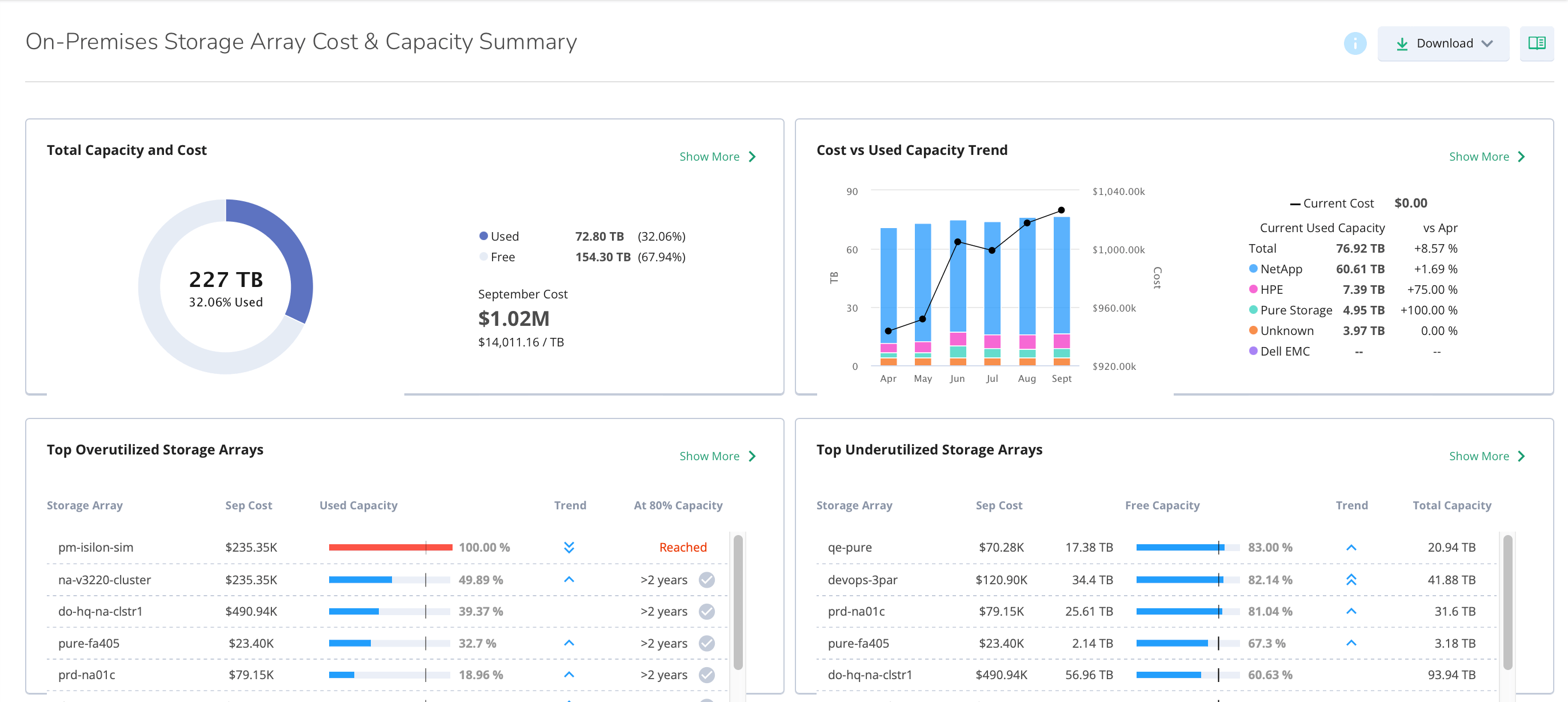Click the $1.02M September cost value

pyautogui.click(x=513, y=318)
